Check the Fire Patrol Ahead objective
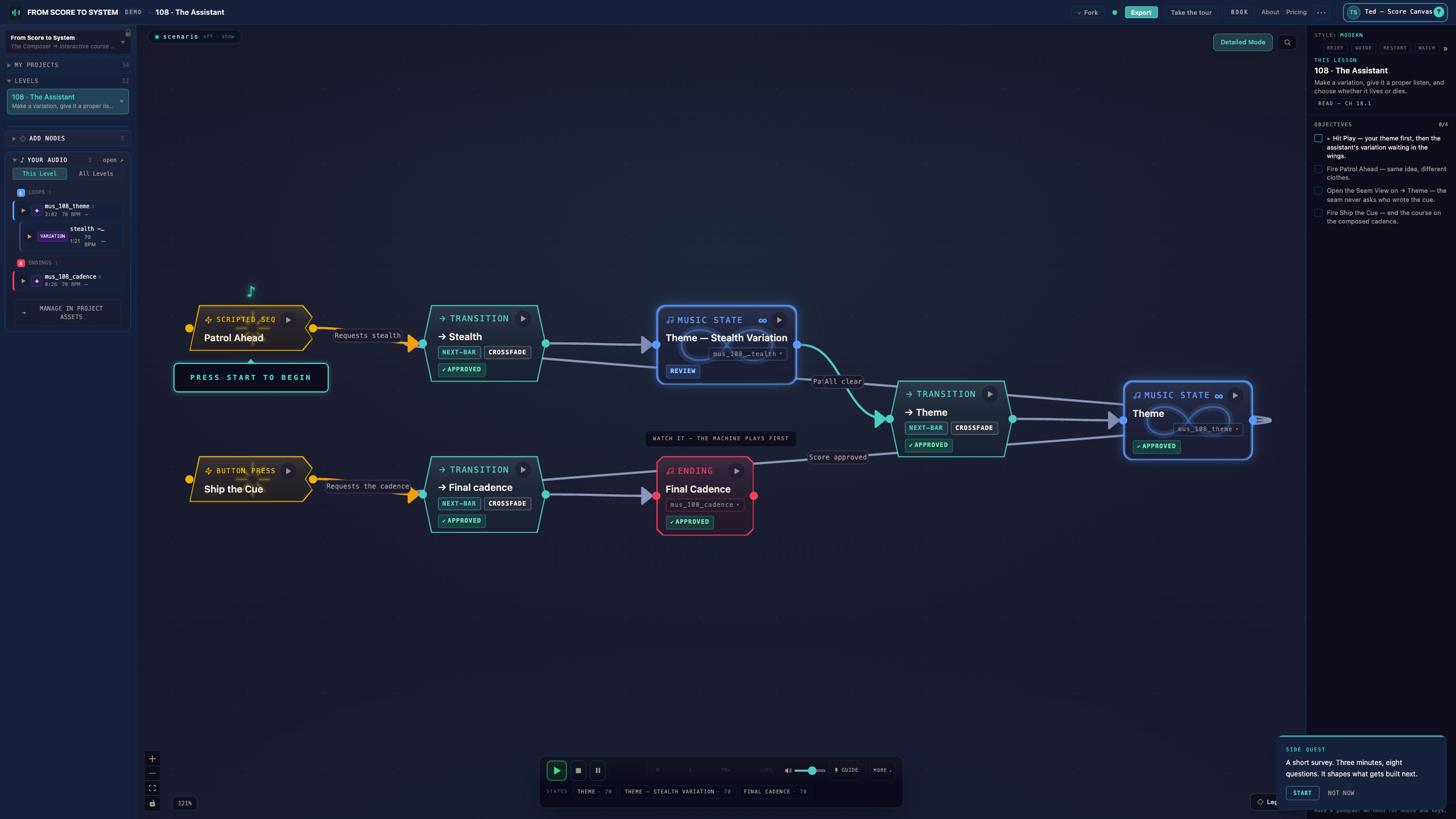 tap(1318, 169)
